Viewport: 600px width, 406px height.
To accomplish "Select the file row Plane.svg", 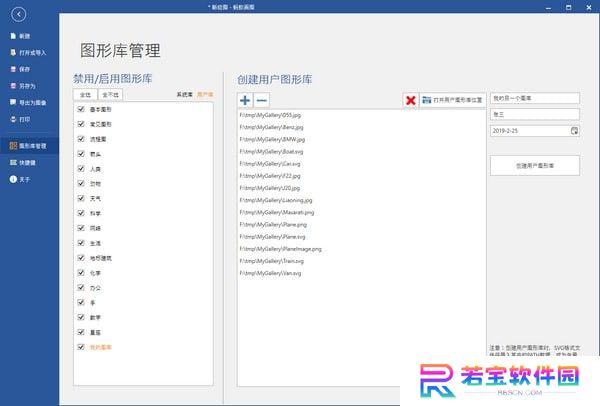I will click(x=361, y=237).
